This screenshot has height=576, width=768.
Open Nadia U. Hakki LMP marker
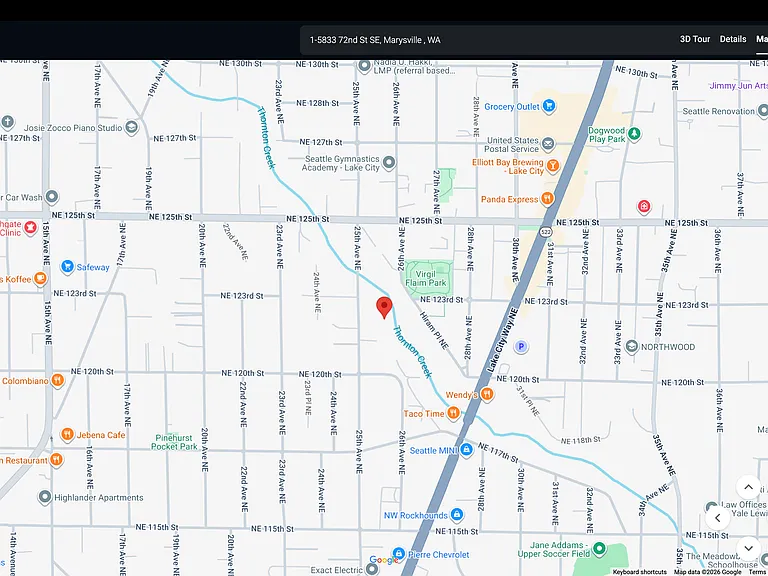(364, 66)
